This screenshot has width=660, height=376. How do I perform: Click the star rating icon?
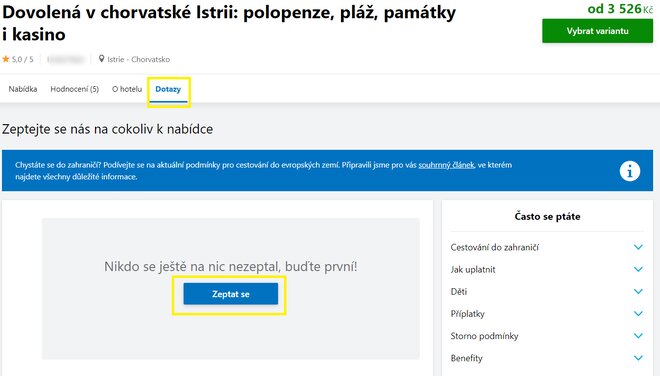pos(6,59)
